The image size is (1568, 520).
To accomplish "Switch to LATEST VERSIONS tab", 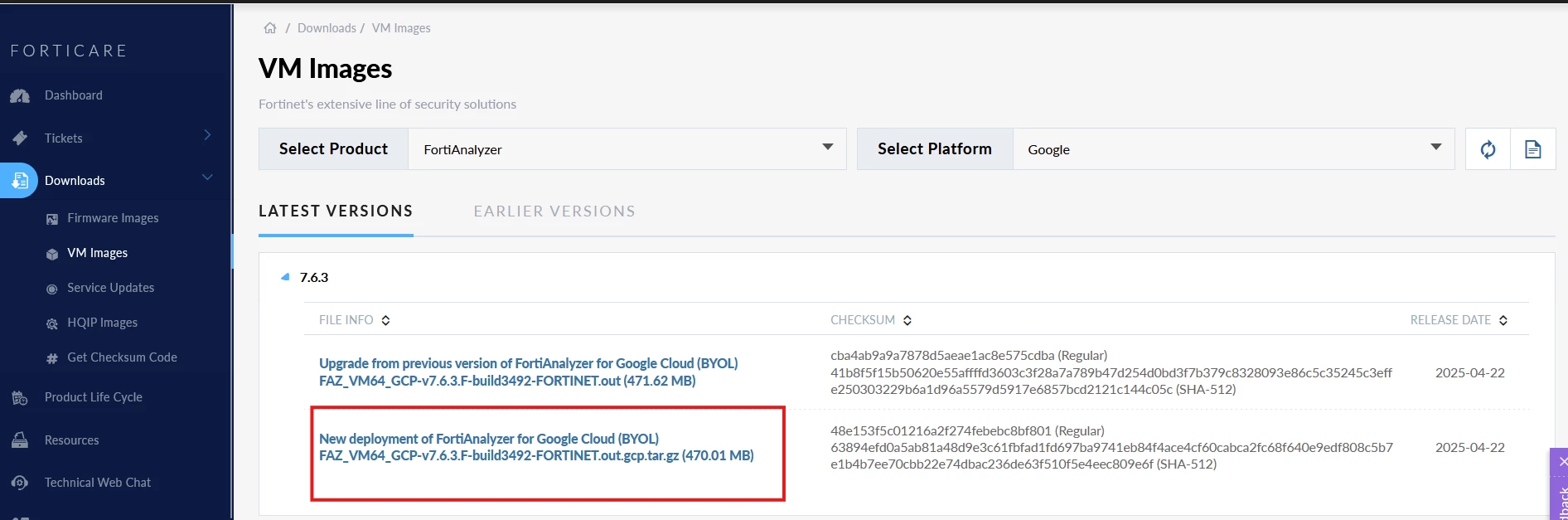I will click(336, 211).
